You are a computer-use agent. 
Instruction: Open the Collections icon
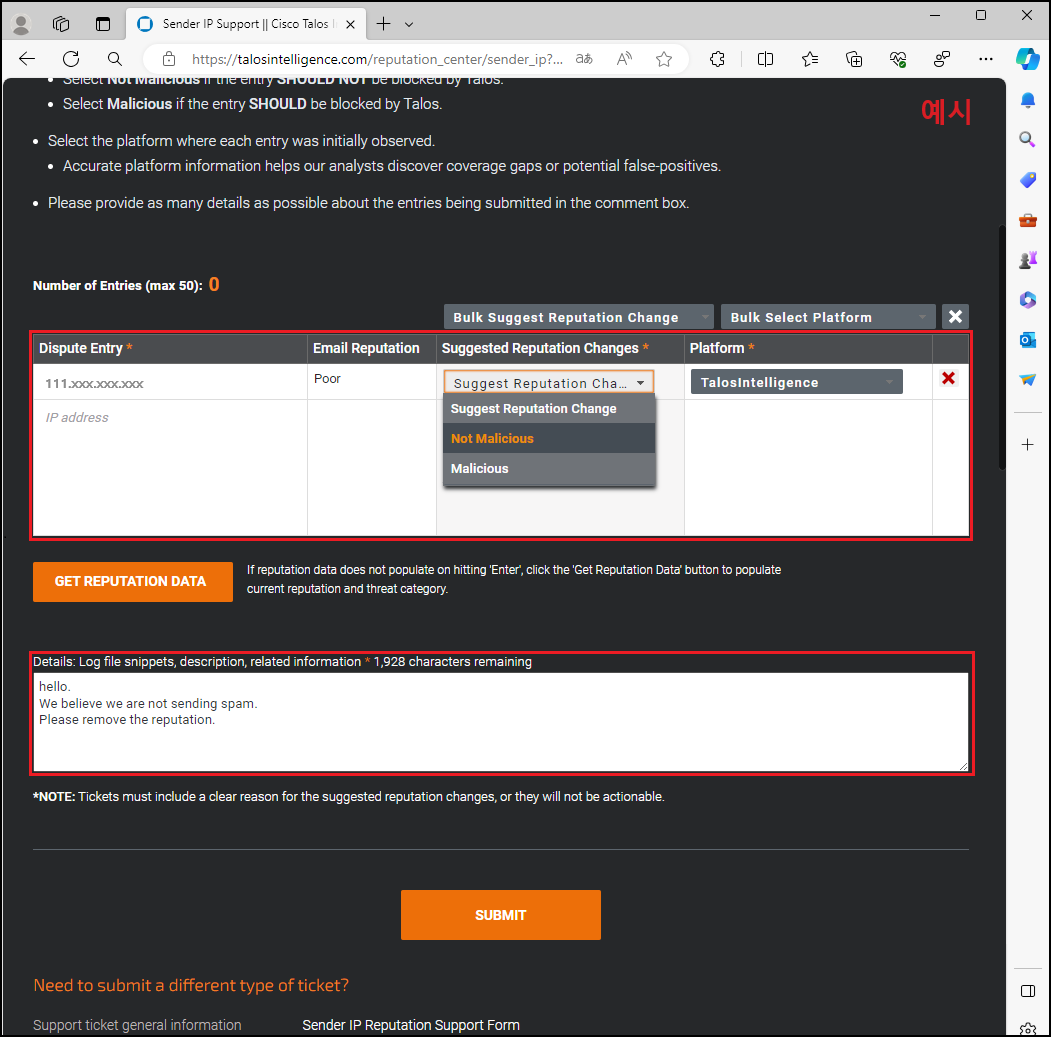click(x=854, y=59)
